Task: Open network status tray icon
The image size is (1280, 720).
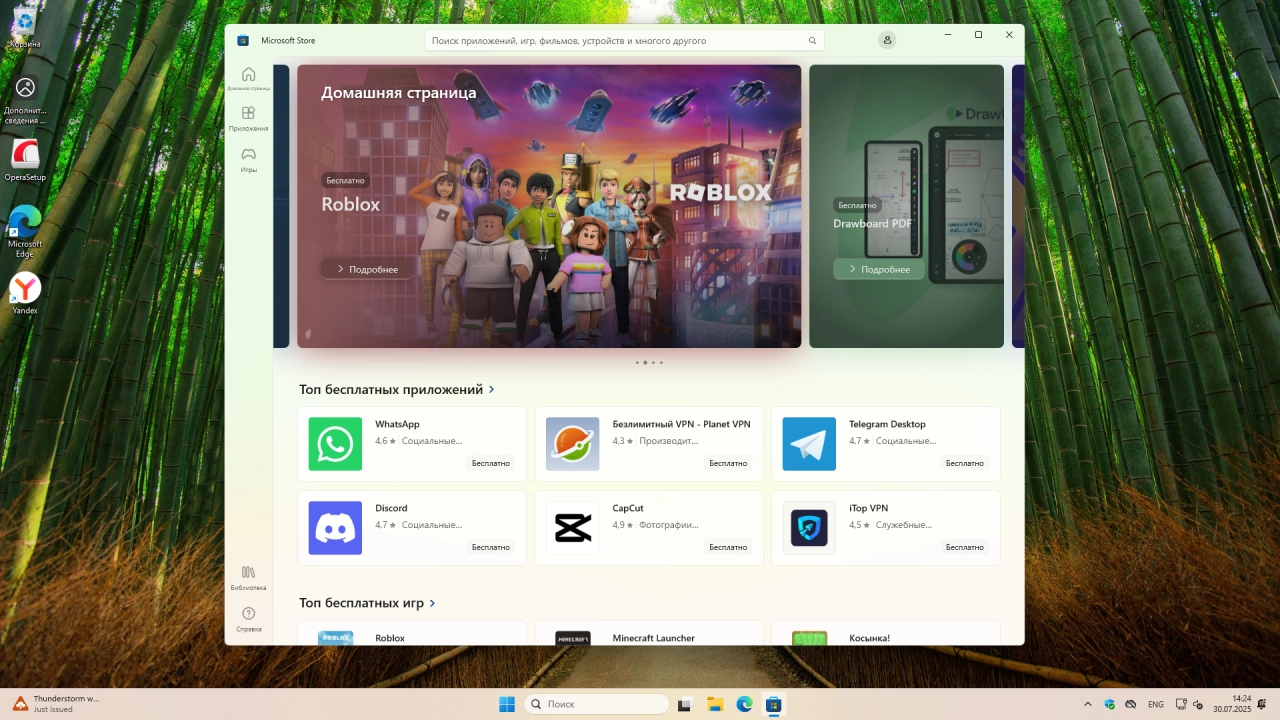Action: point(1181,704)
